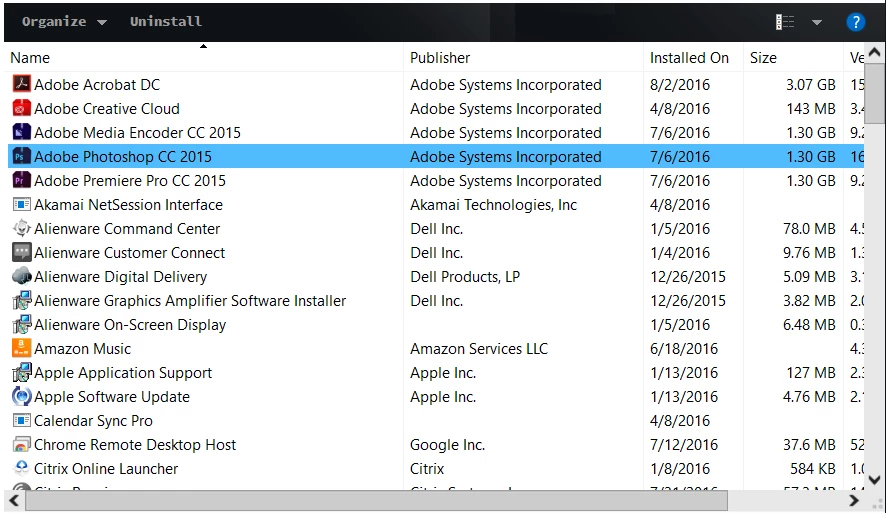Select the Citrix Online Launcher name
The height and width of the screenshot is (513, 886).
[106, 468]
